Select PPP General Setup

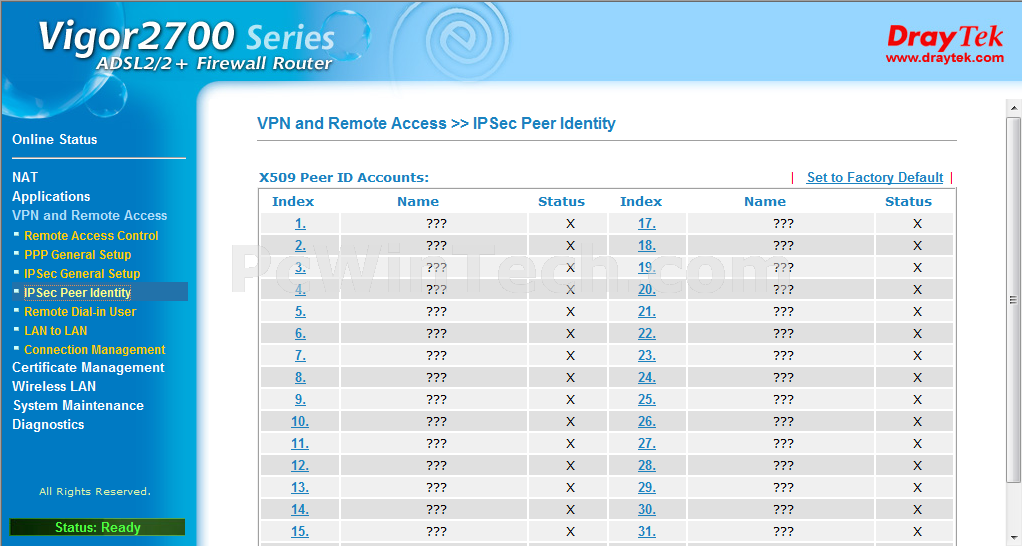pyautogui.click(x=78, y=255)
